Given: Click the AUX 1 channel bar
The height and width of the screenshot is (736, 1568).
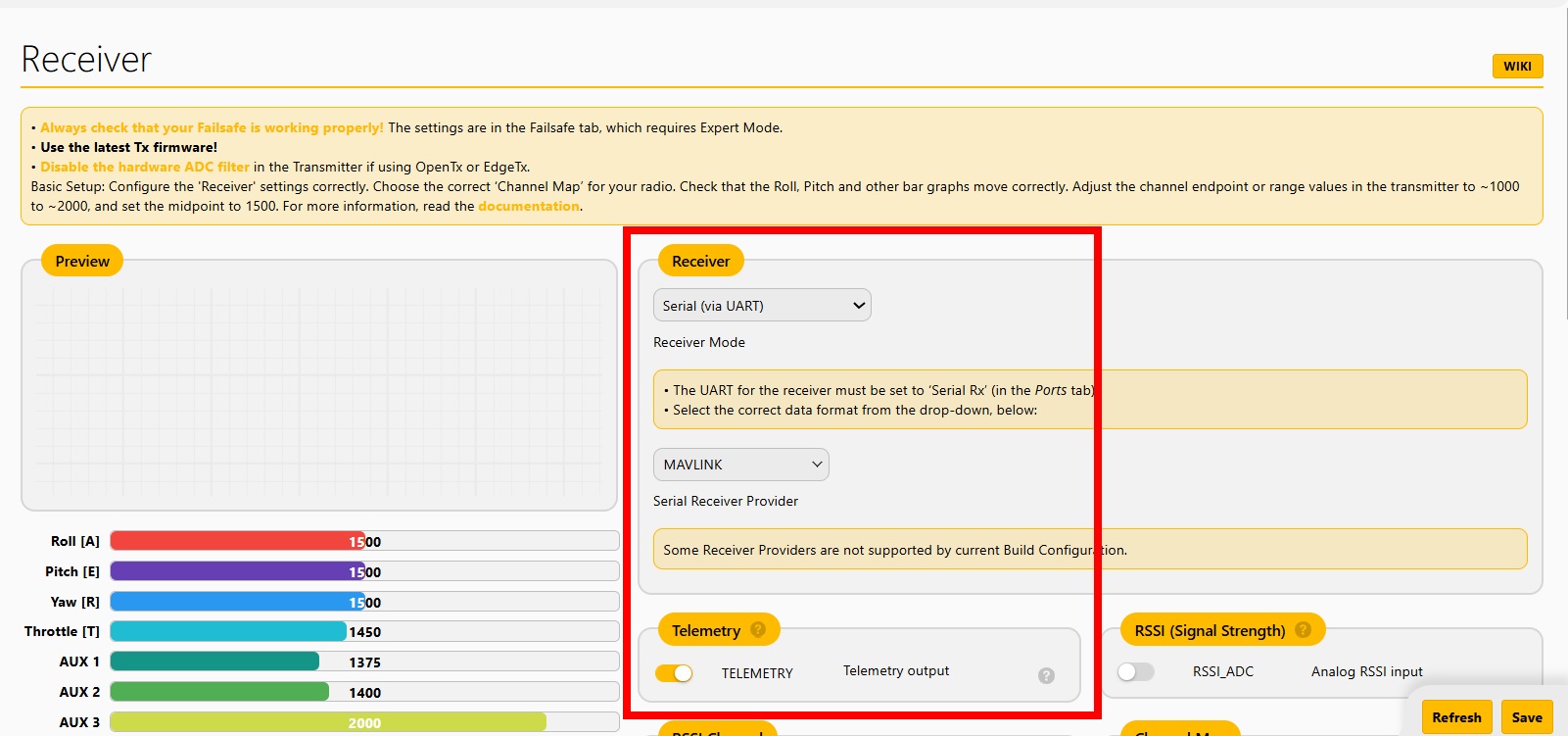Looking at the screenshot, I should pyautogui.click(x=215, y=662).
